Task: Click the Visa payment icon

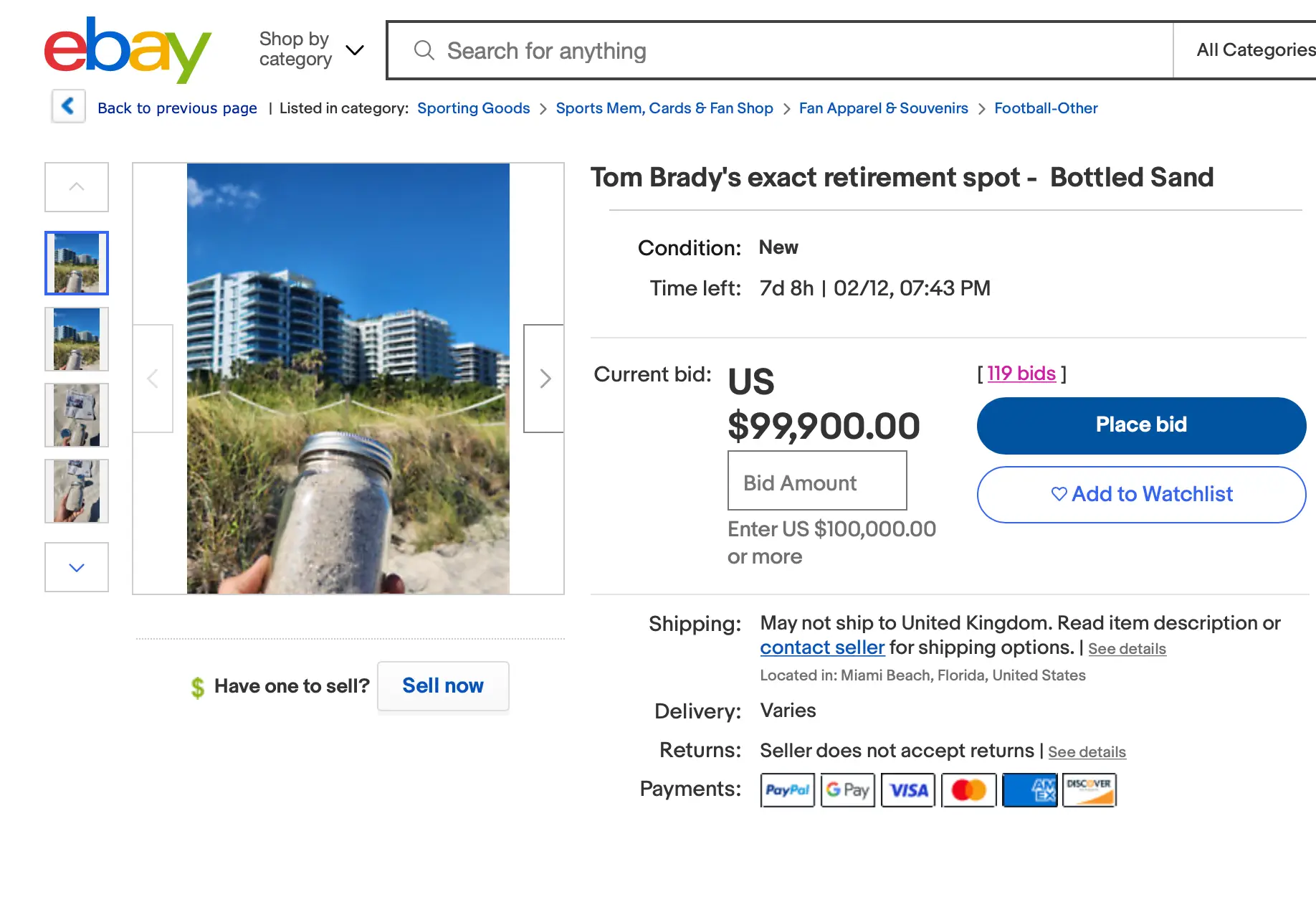Action: 907,789
